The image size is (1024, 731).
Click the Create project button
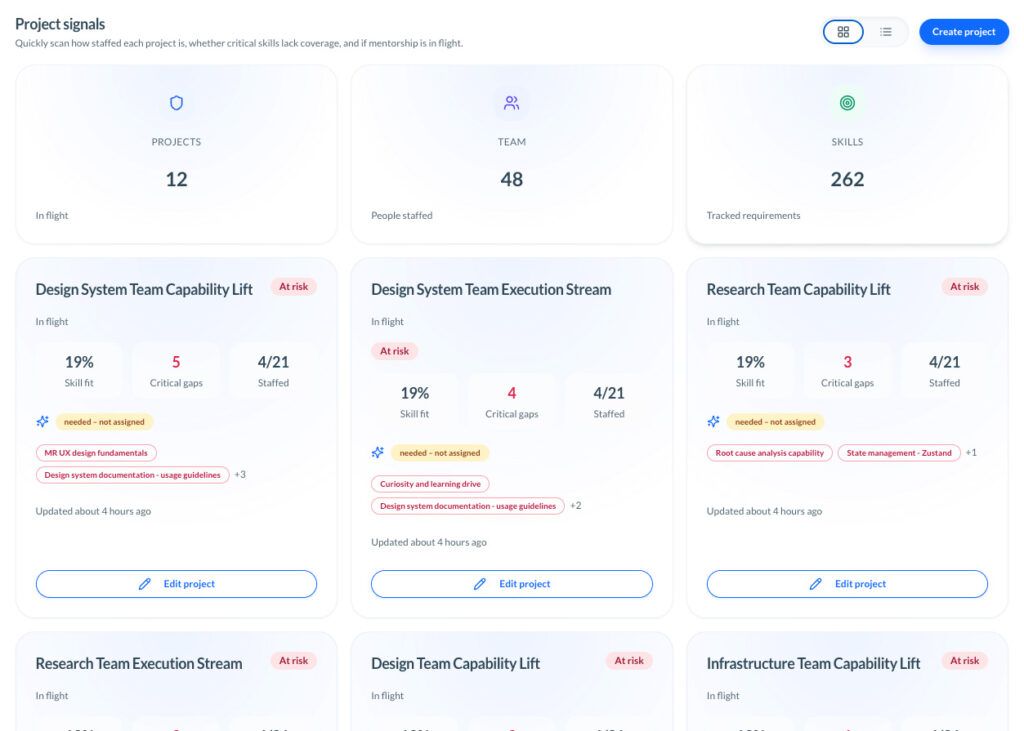pyautogui.click(x=963, y=31)
